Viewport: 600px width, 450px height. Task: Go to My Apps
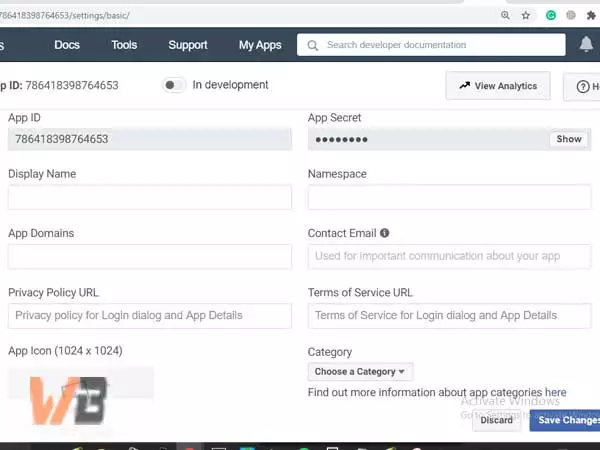point(260,45)
